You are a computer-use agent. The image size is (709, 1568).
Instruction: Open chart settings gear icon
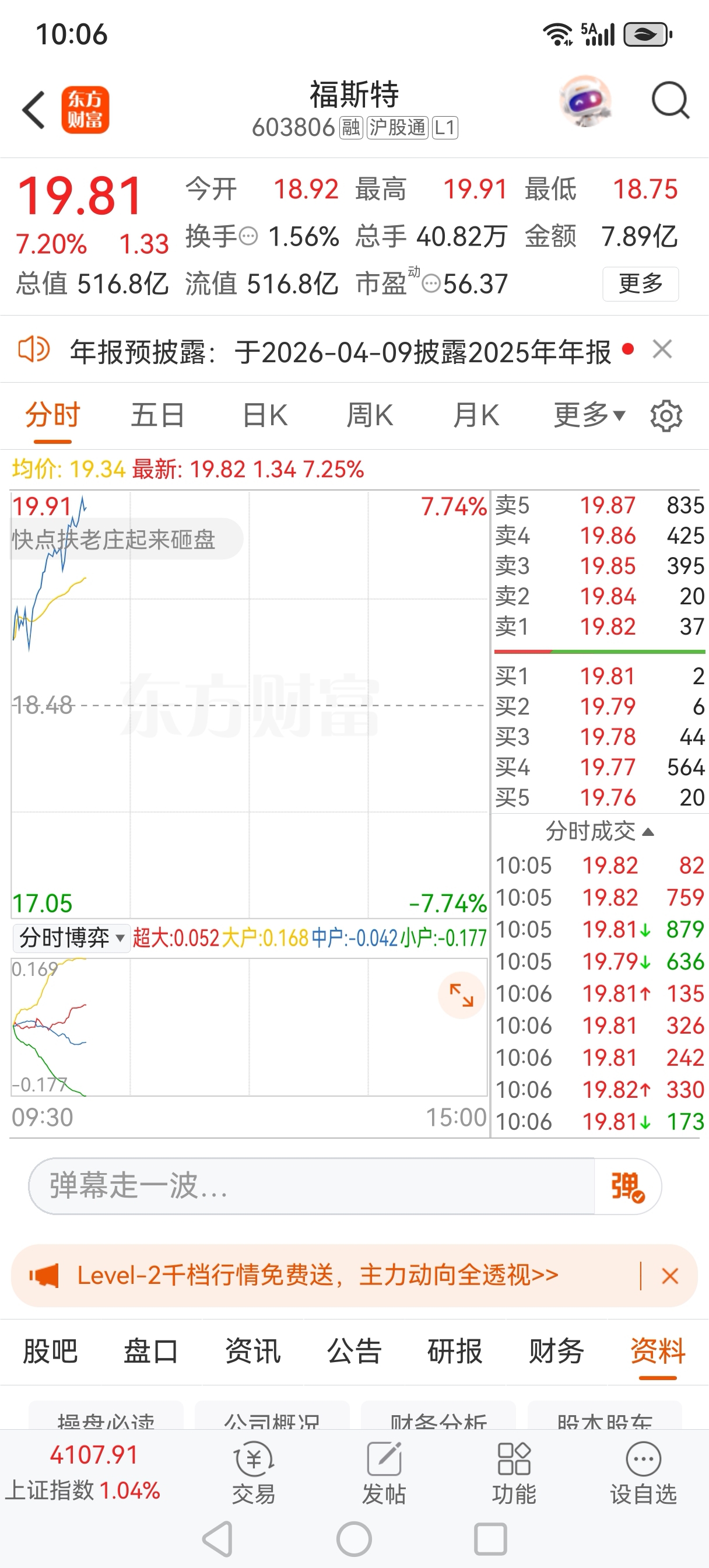coord(666,416)
